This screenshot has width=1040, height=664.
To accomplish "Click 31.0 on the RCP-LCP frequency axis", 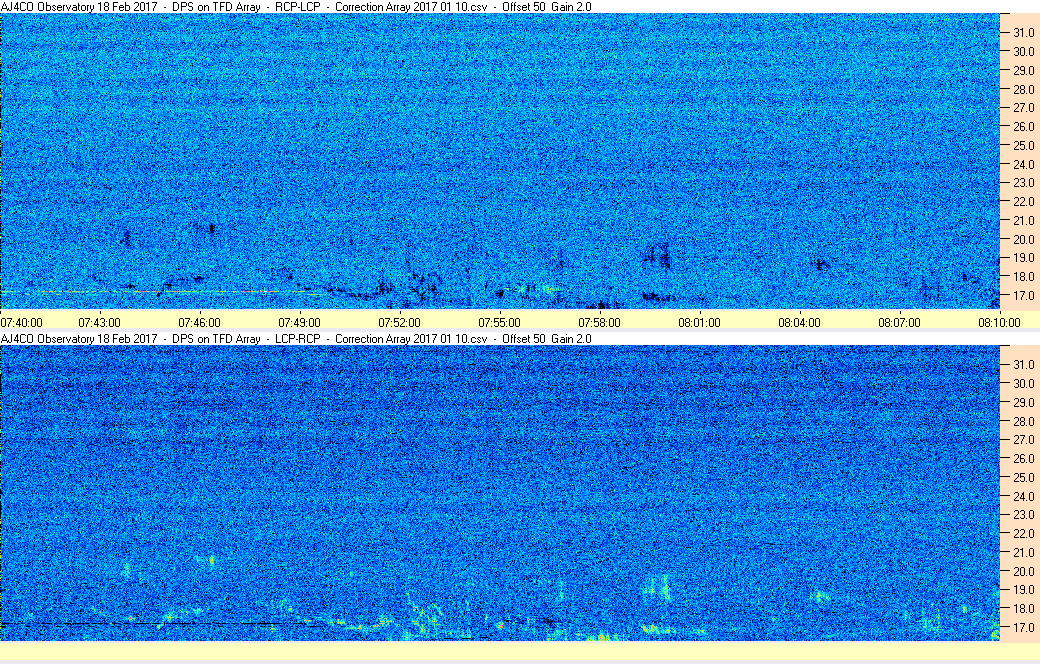I will 1023,33.
